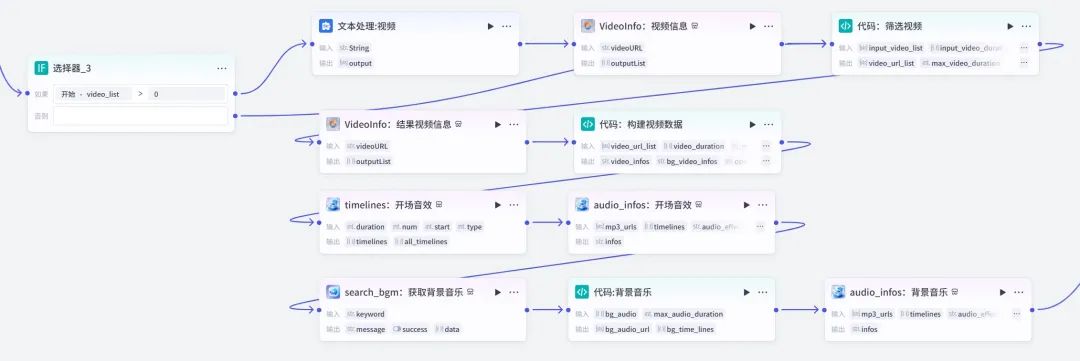Click the code icon on 代码:构建视频数据
Screen dimensions: 1080x361
point(588,124)
